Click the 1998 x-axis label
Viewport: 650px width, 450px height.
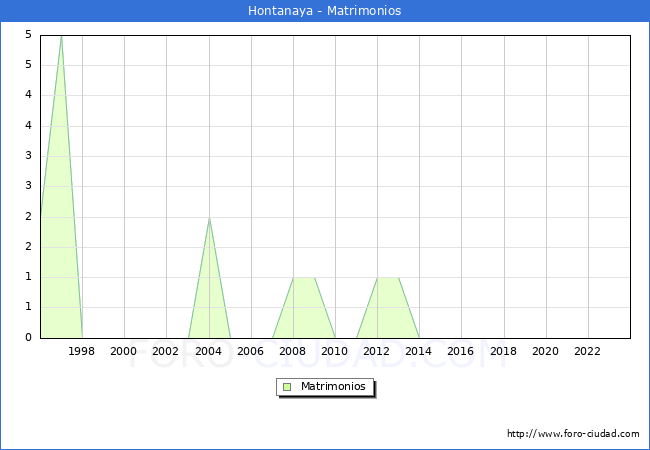coord(81,351)
